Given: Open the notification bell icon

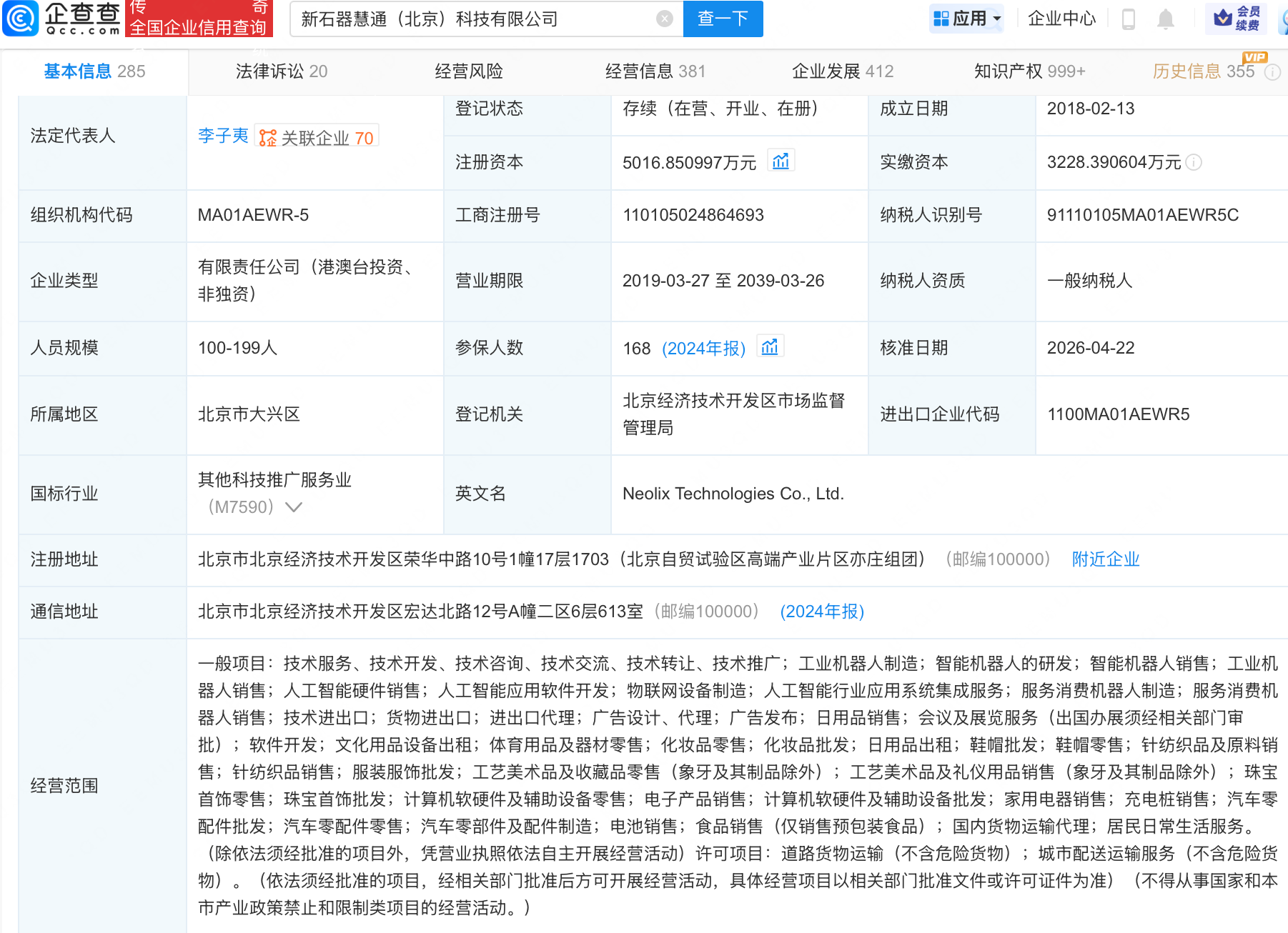Looking at the screenshot, I should (x=1165, y=19).
